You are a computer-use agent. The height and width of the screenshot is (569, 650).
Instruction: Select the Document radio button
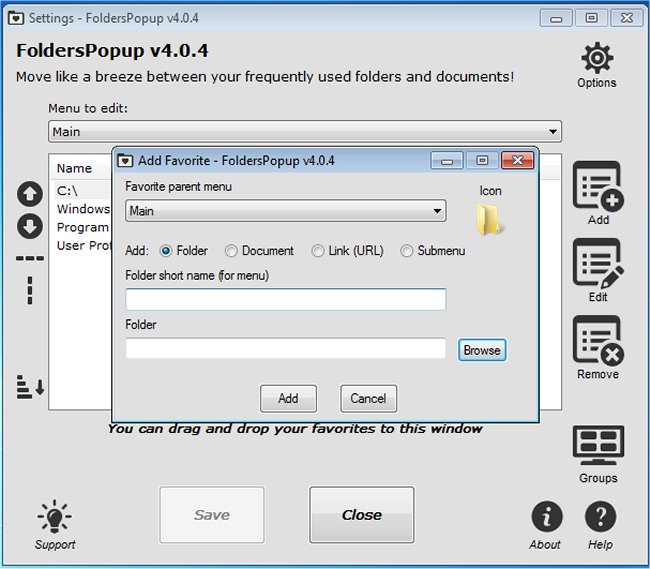pyautogui.click(x=231, y=251)
